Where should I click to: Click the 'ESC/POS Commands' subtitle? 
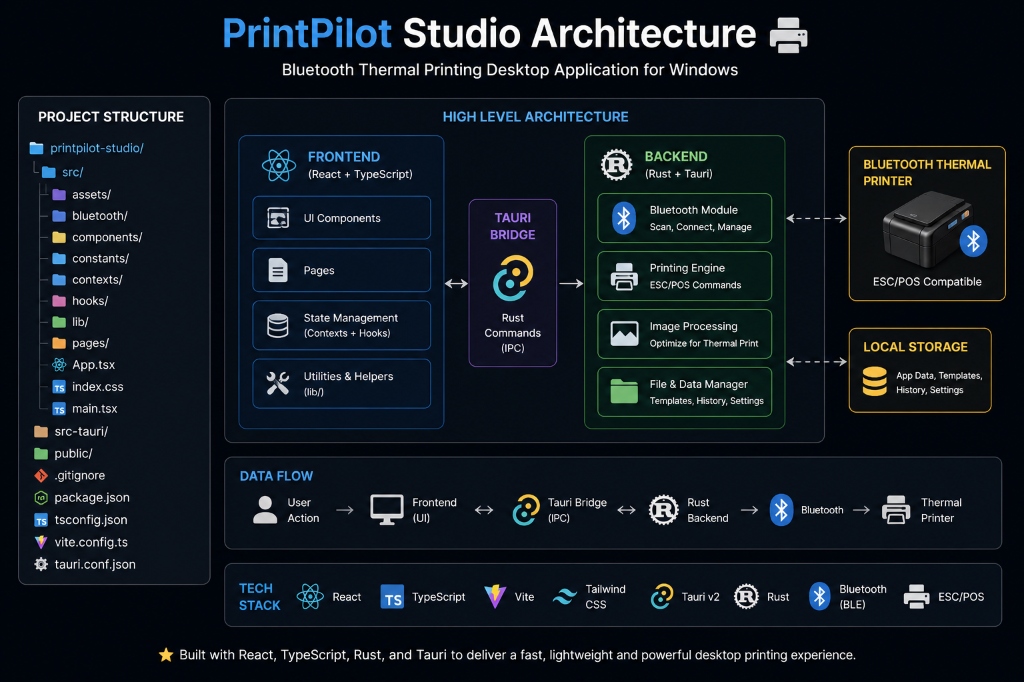[695, 285]
